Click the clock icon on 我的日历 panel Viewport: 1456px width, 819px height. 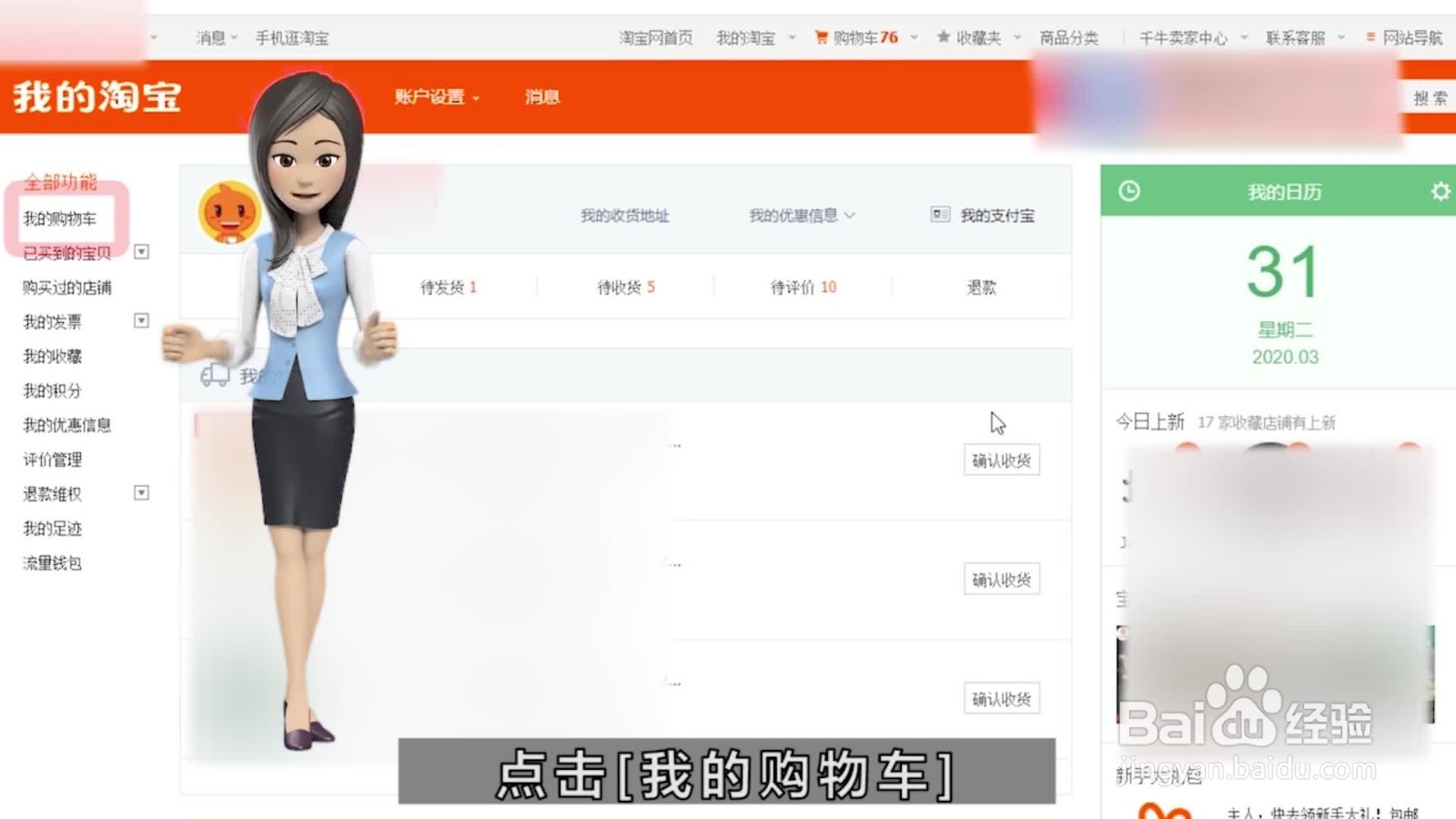pyautogui.click(x=1130, y=192)
